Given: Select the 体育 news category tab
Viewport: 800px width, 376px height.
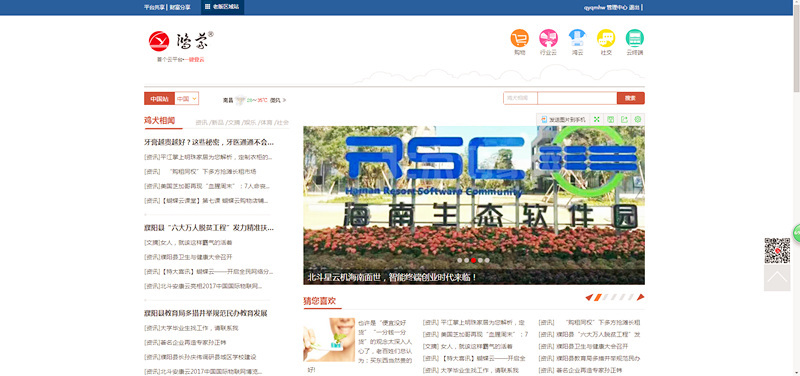Looking at the screenshot, I should tap(266, 122).
